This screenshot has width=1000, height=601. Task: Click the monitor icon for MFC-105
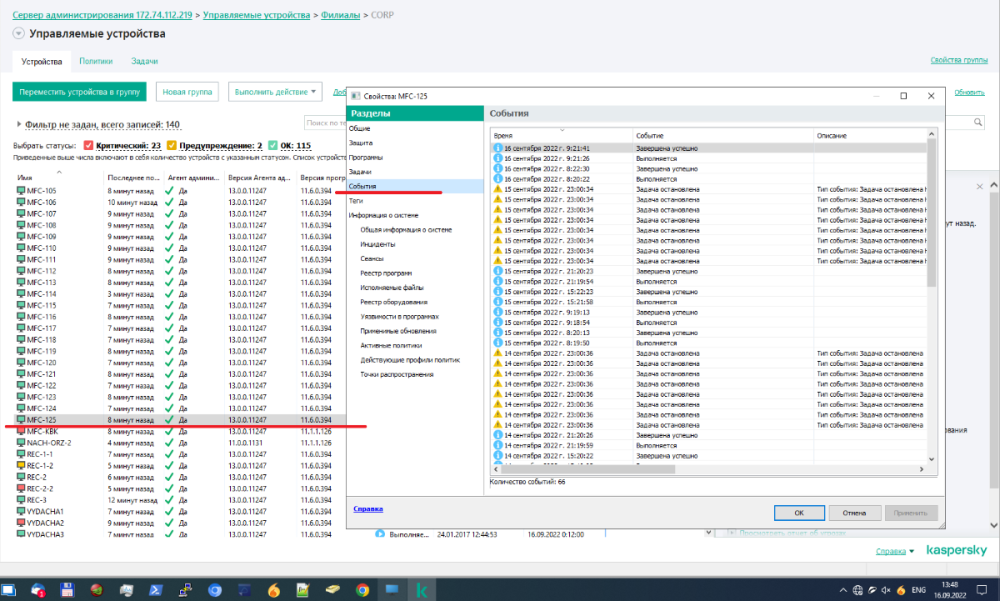pyautogui.click(x=21, y=191)
